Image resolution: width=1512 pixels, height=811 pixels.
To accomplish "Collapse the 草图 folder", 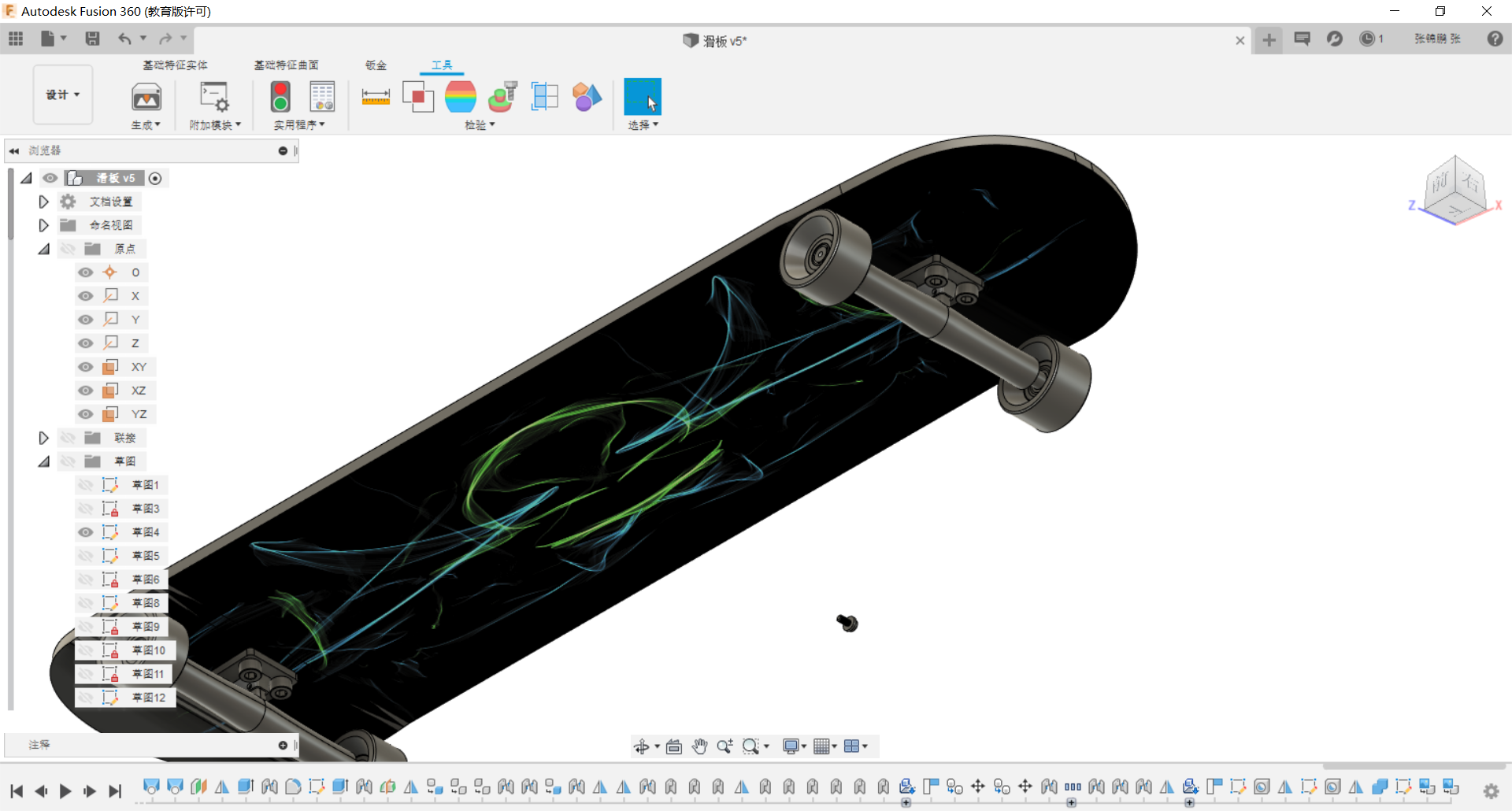I will [43, 461].
